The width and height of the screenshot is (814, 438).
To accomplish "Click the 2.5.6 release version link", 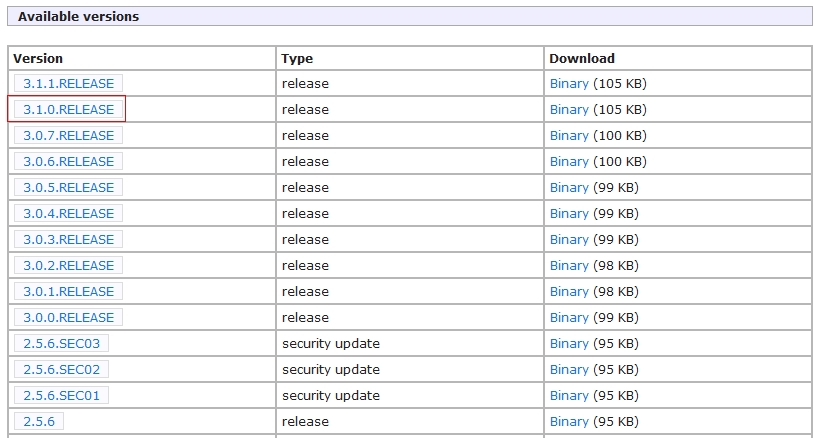I will (39, 421).
